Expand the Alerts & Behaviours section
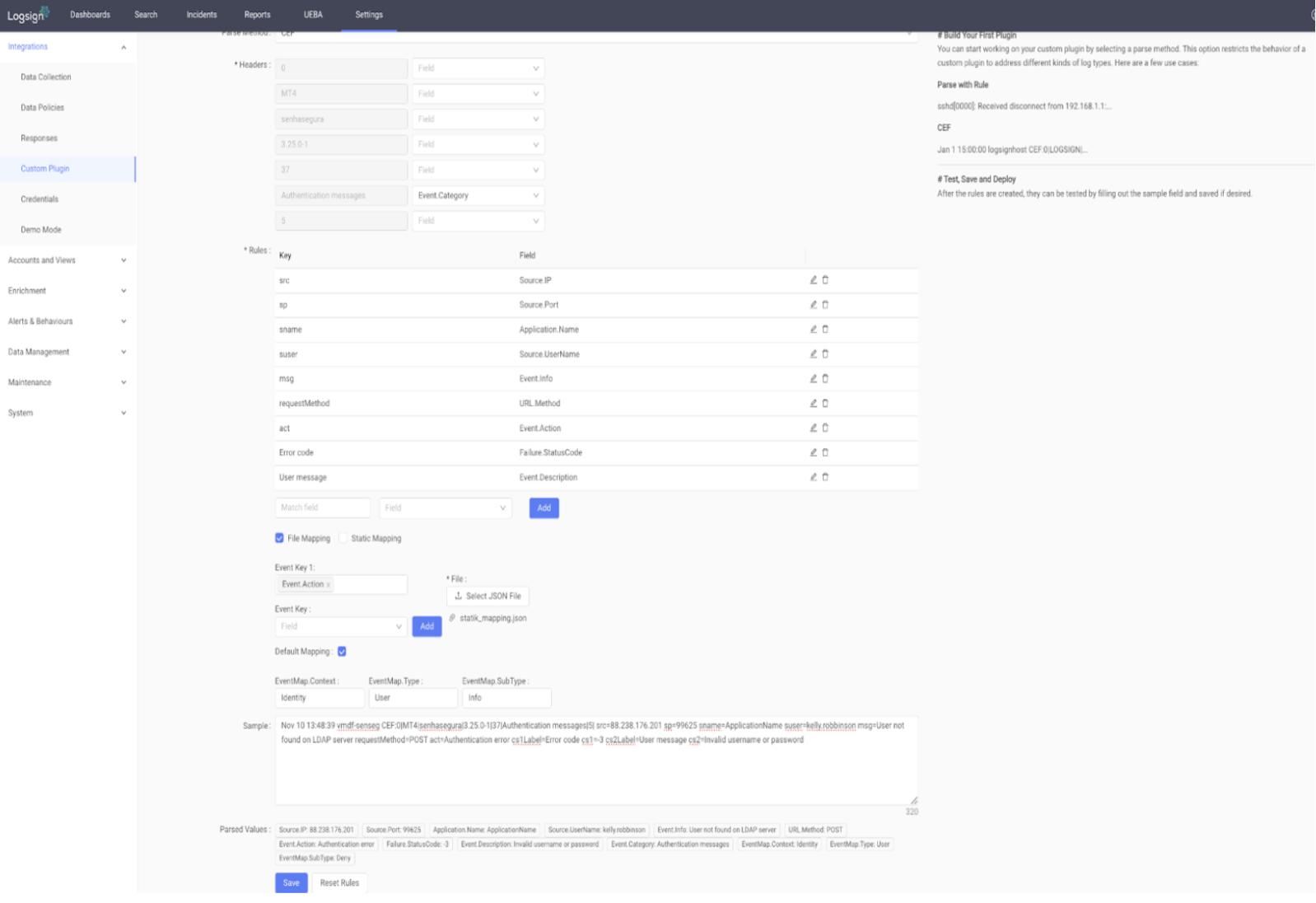 (68, 321)
